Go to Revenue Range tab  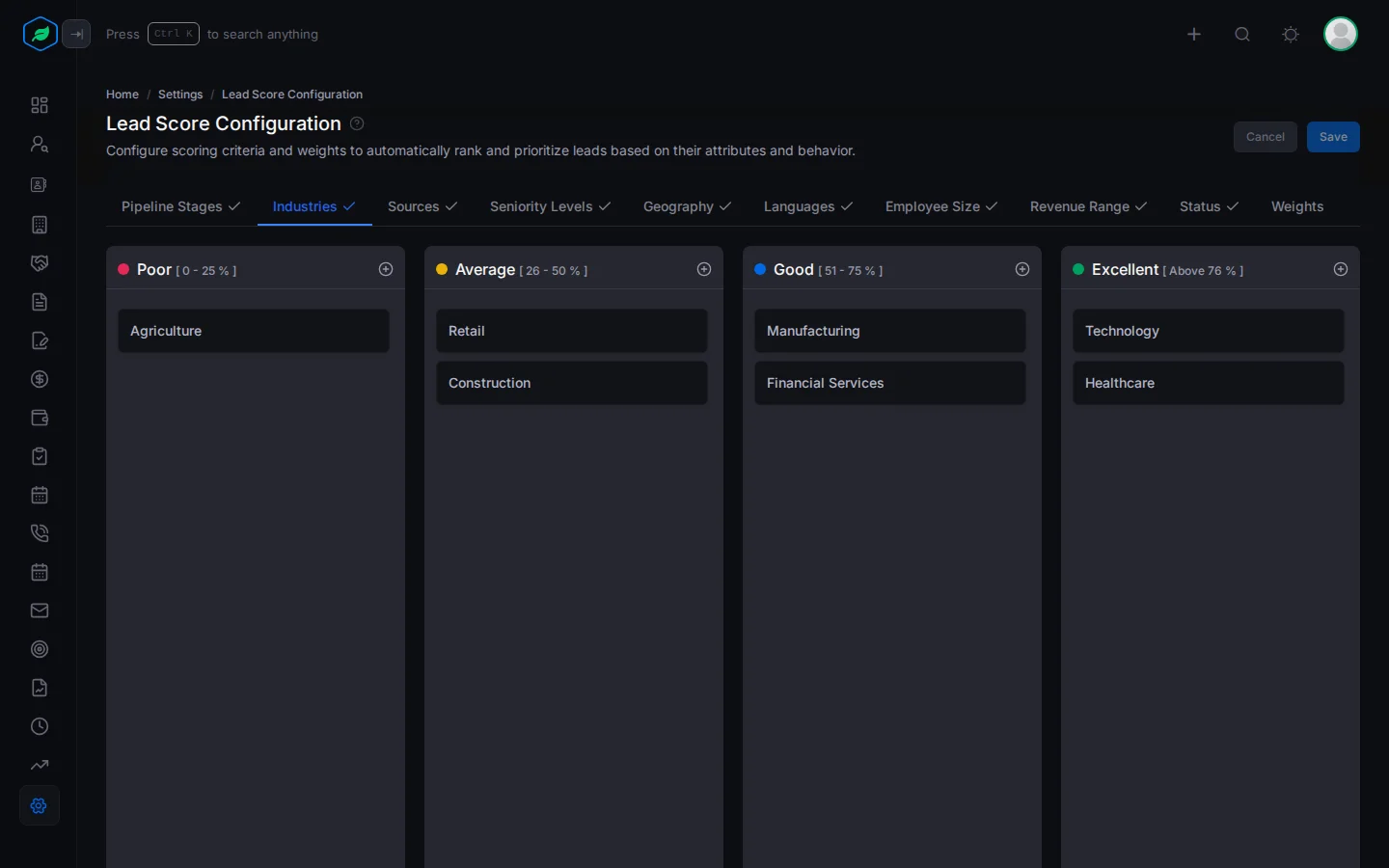pyautogui.click(x=1088, y=206)
